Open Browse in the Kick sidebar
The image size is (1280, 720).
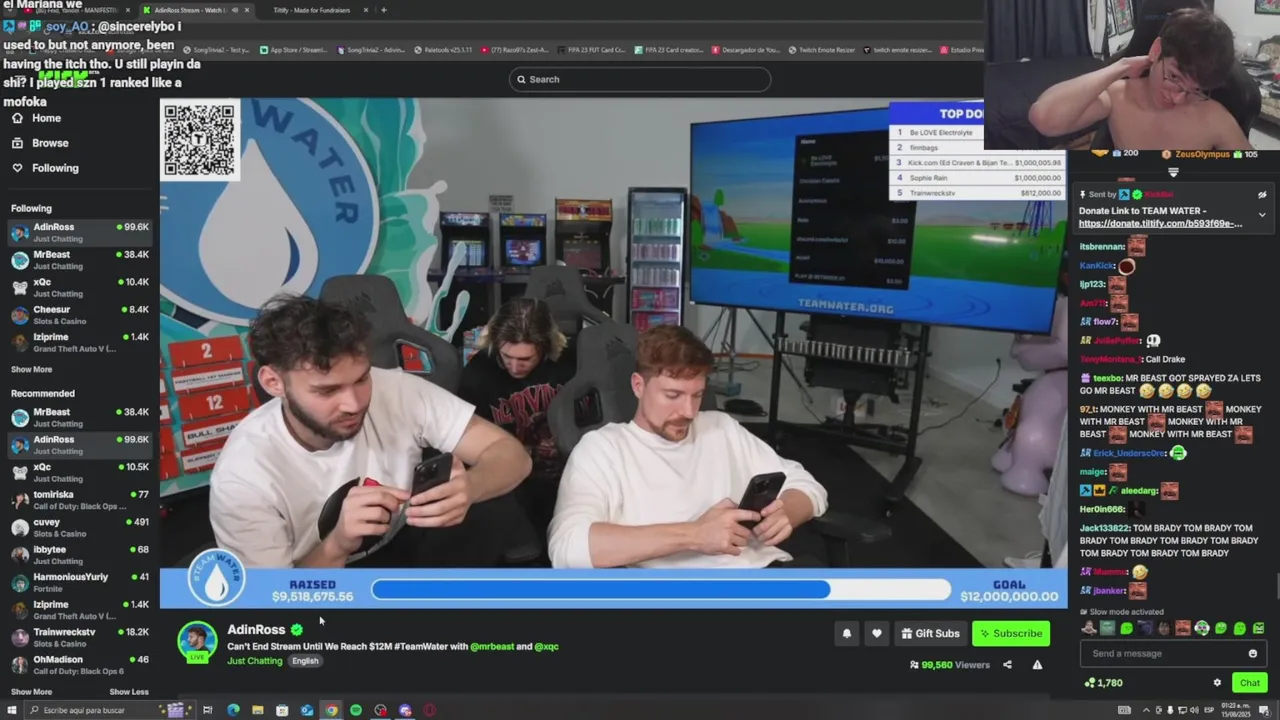tap(40, 143)
